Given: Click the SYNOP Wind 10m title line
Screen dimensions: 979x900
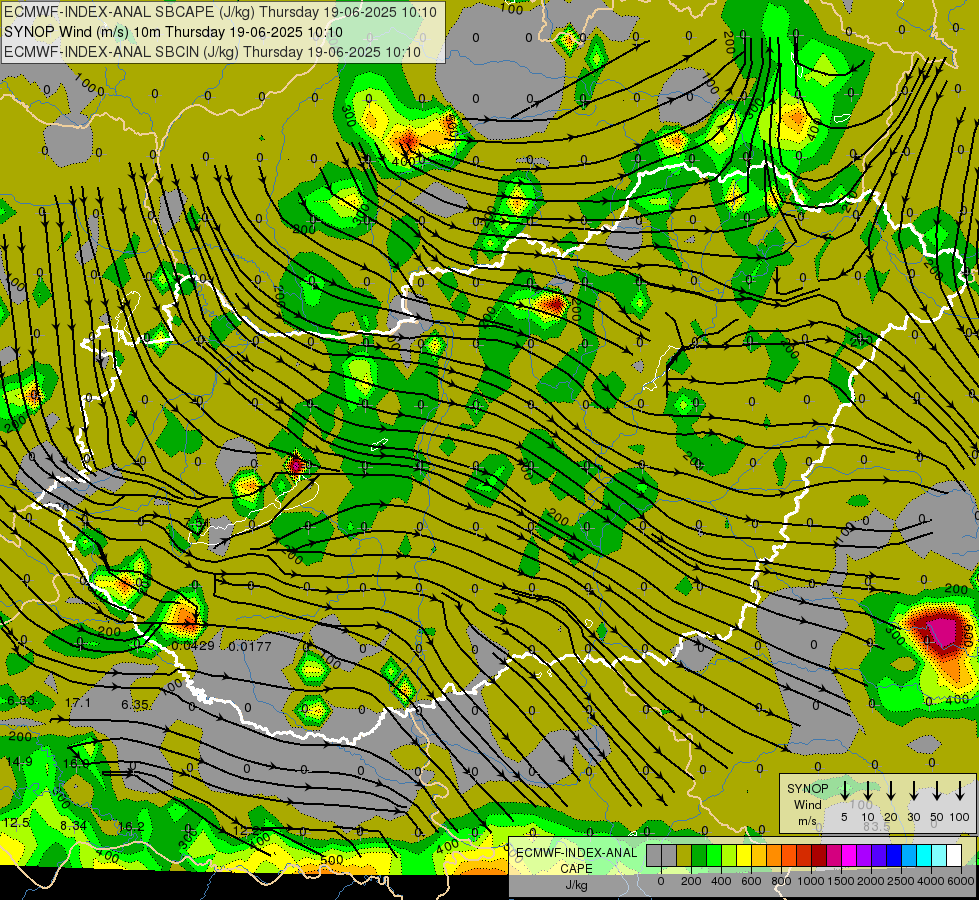Looking at the screenshot, I should point(174,32).
